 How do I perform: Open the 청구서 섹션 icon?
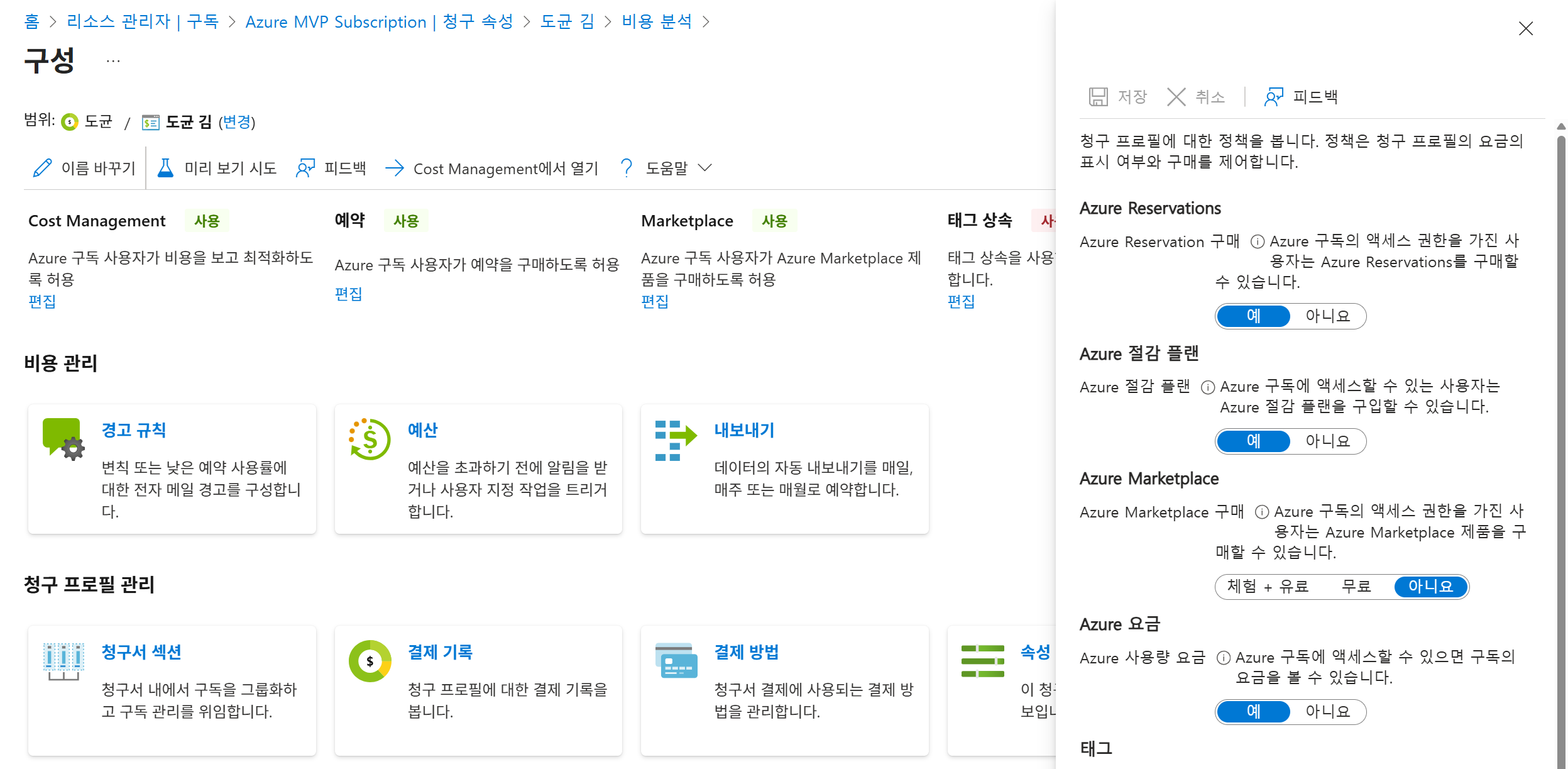(63, 660)
